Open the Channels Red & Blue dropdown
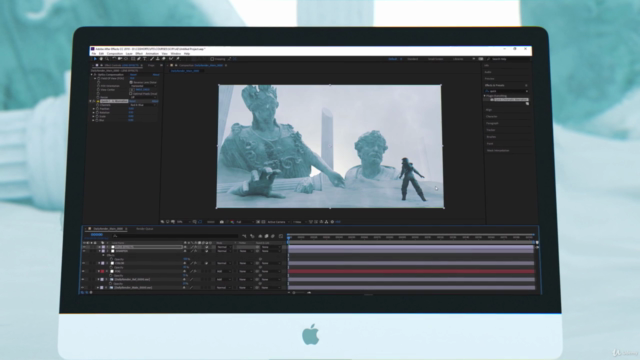The width and height of the screenshot is (640, 360). (x=143, y=105)
